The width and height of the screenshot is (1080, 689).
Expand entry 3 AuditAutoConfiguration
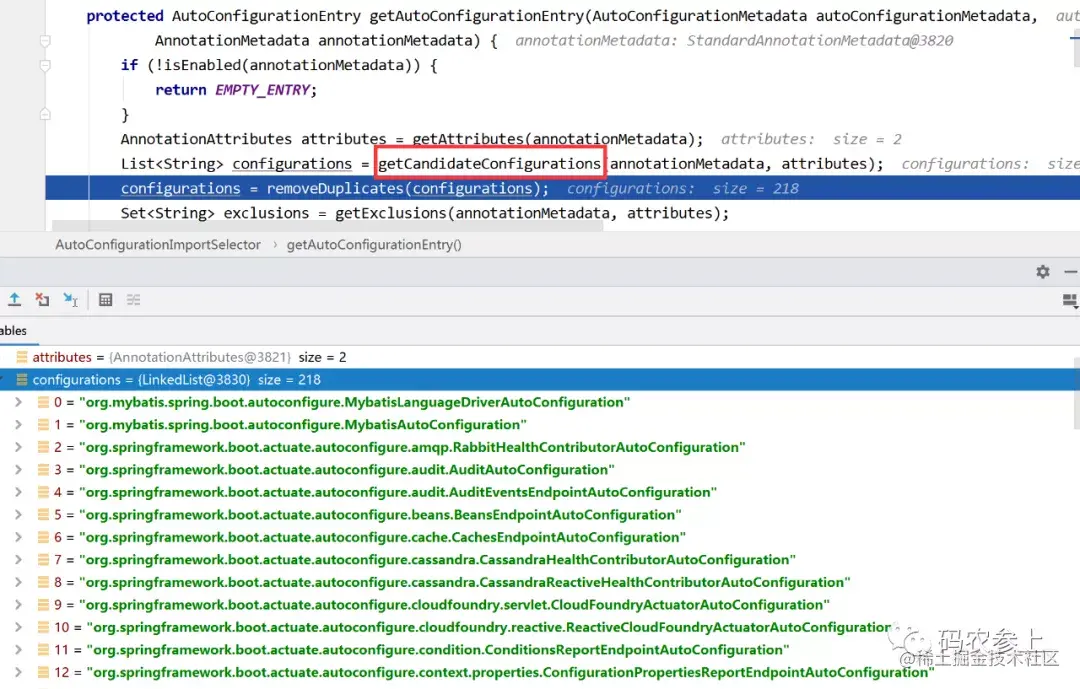click(19, 469)
